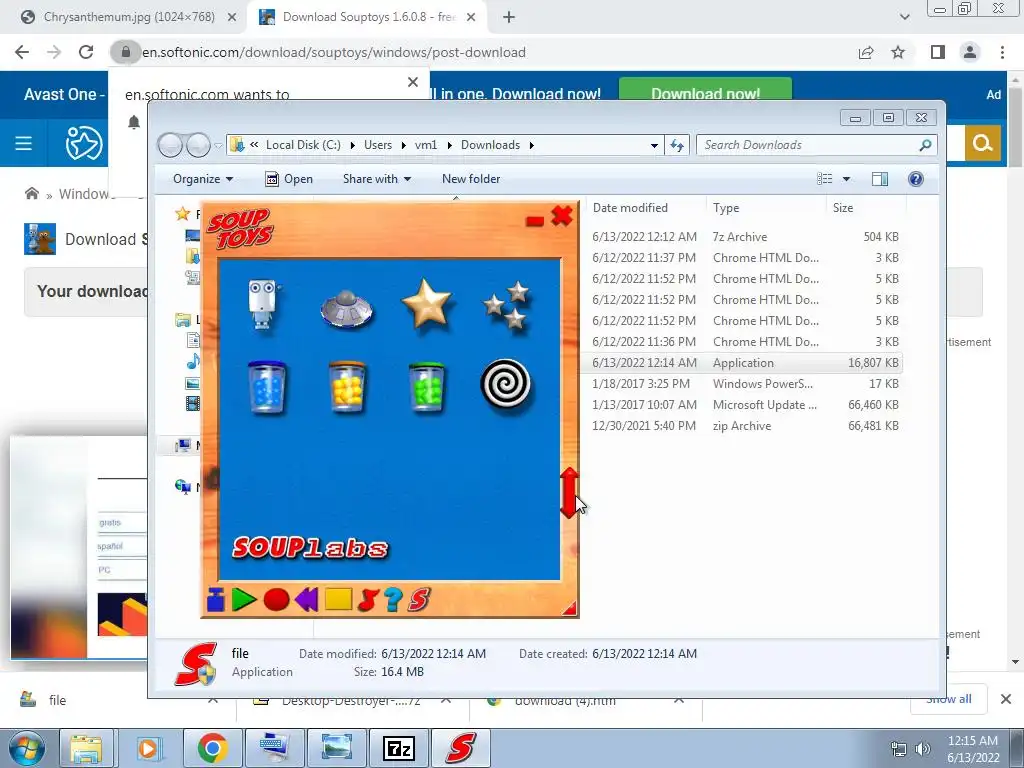Expand the arrow after Downloads breadcrumb
This screenshot has width=1024, height=768.
click(x=532, y=145)
